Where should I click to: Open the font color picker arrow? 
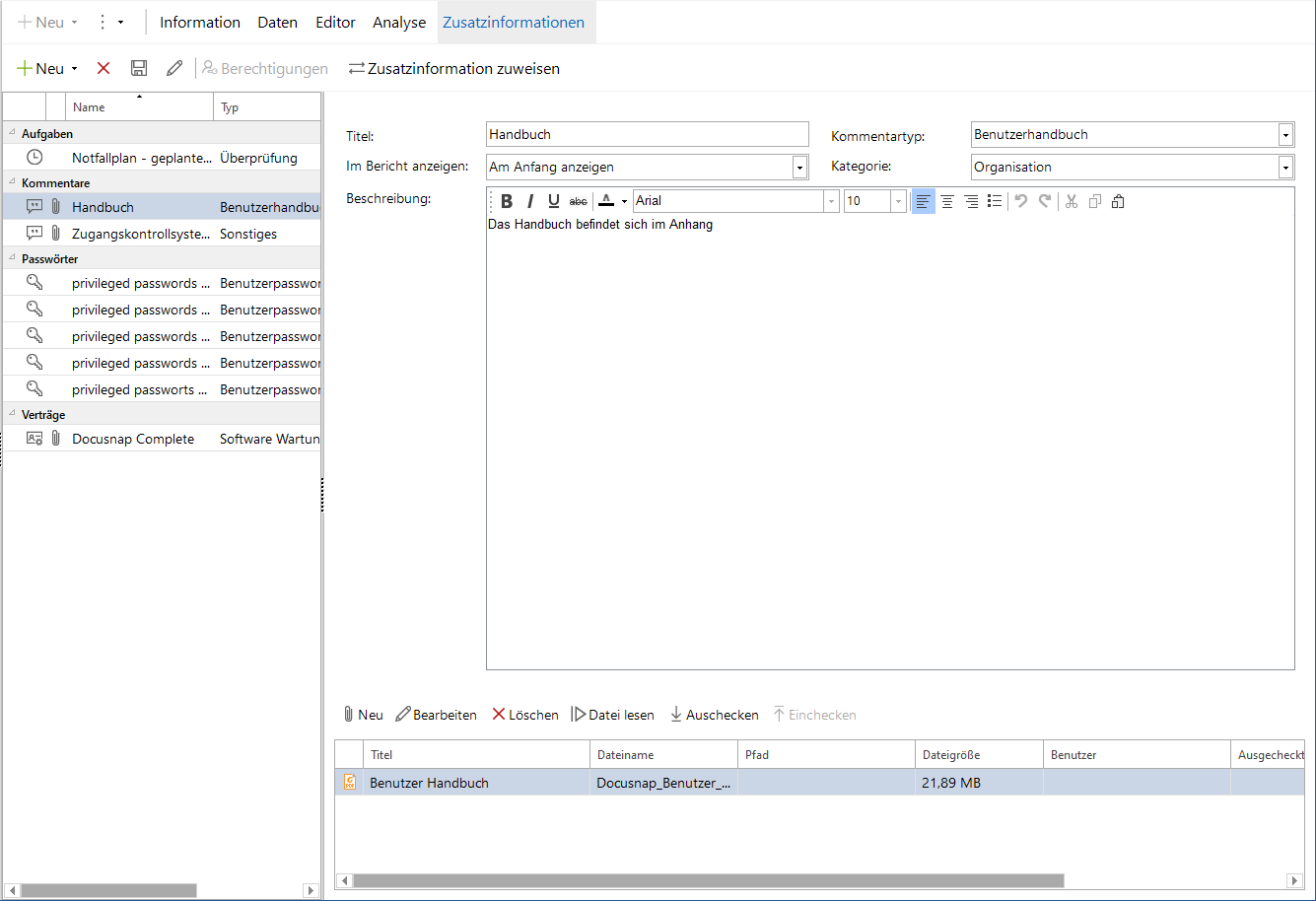624,202
